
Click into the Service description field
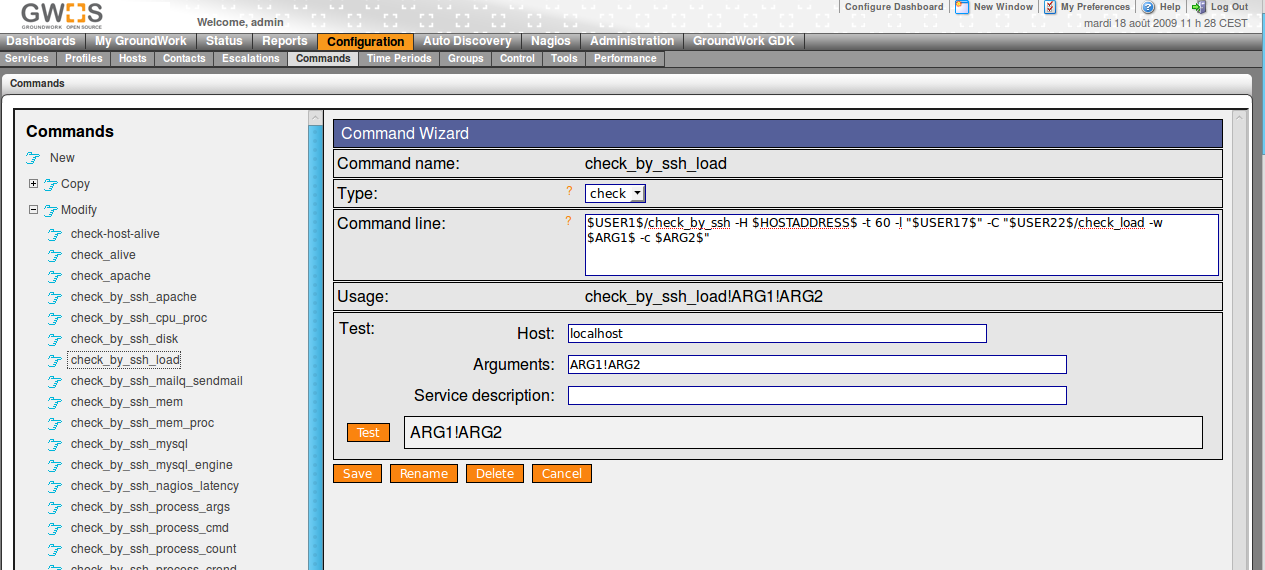(816, 396)
